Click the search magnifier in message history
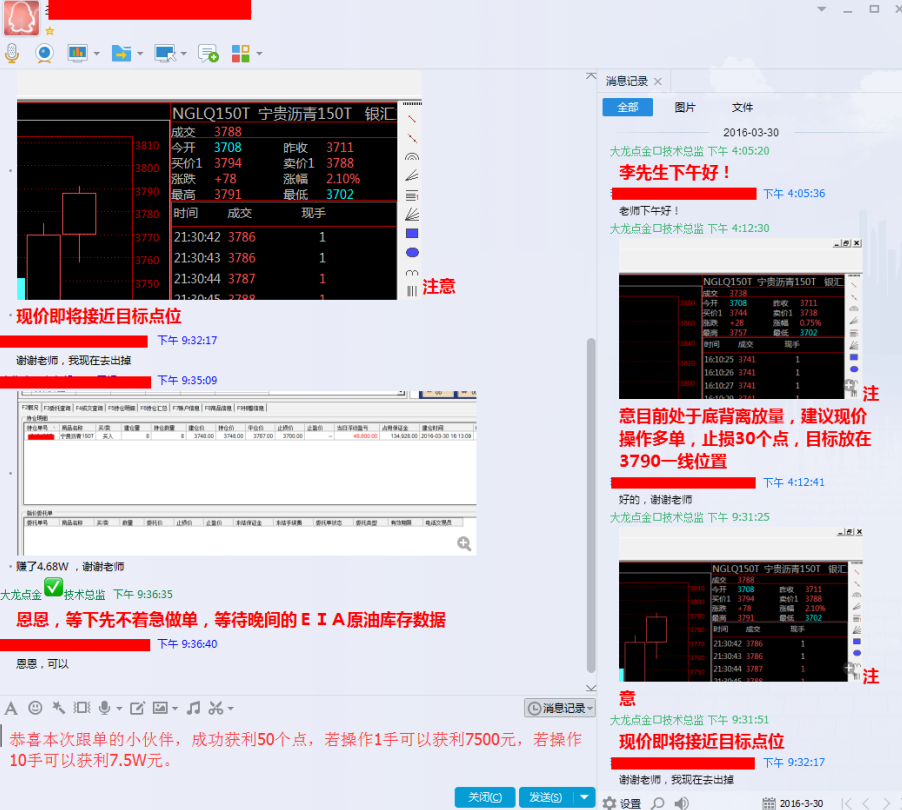The width and height of the screenshot is (902, 810). (657, 802)
